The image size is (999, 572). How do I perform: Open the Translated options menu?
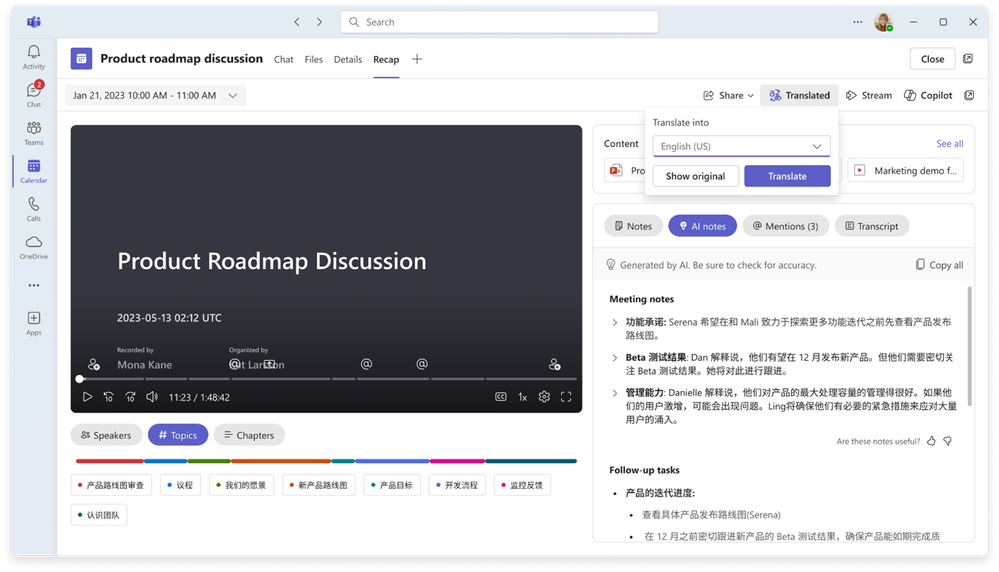pos(800,96)
